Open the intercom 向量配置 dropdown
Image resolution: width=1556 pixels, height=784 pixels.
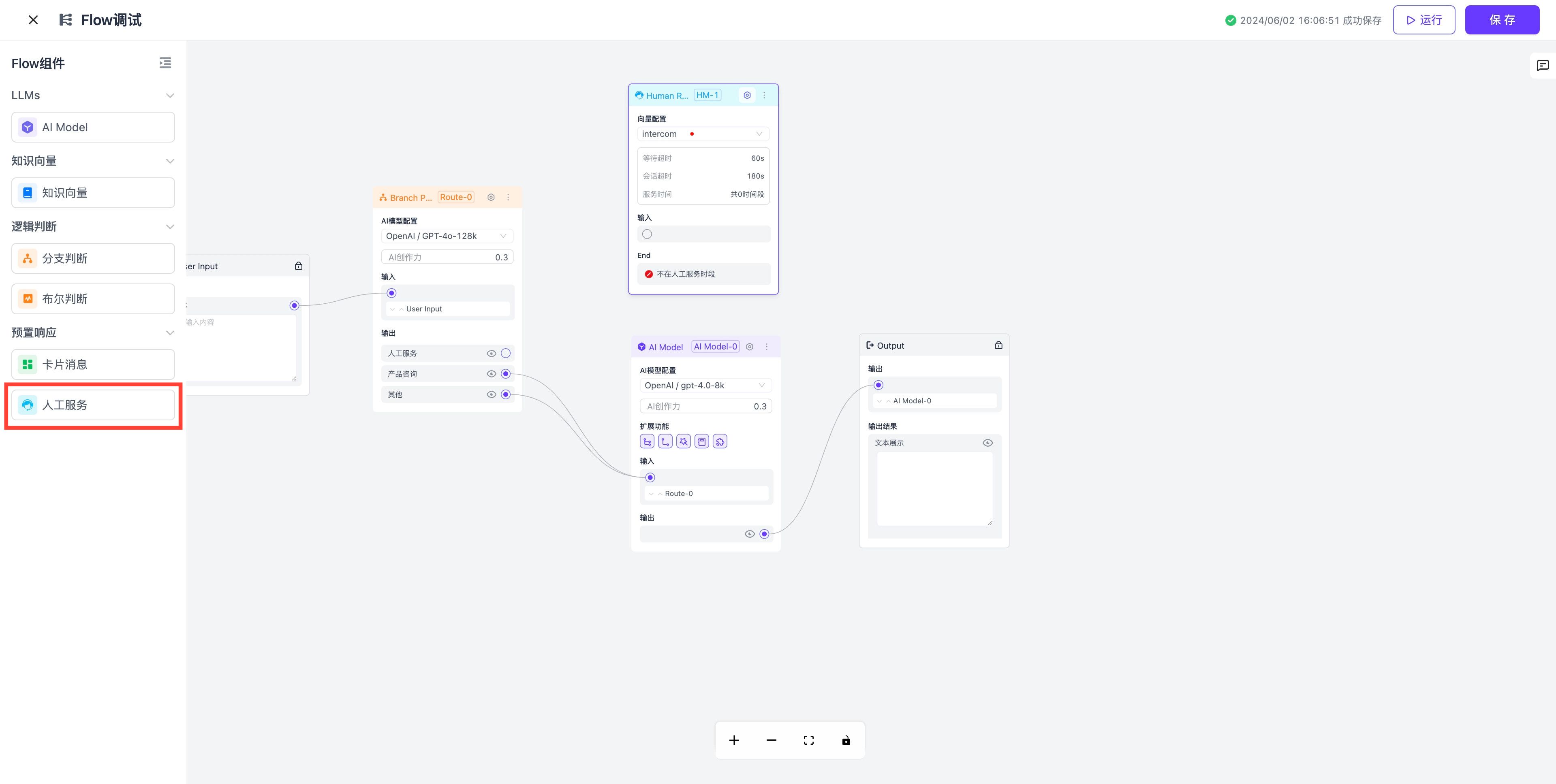703,134
